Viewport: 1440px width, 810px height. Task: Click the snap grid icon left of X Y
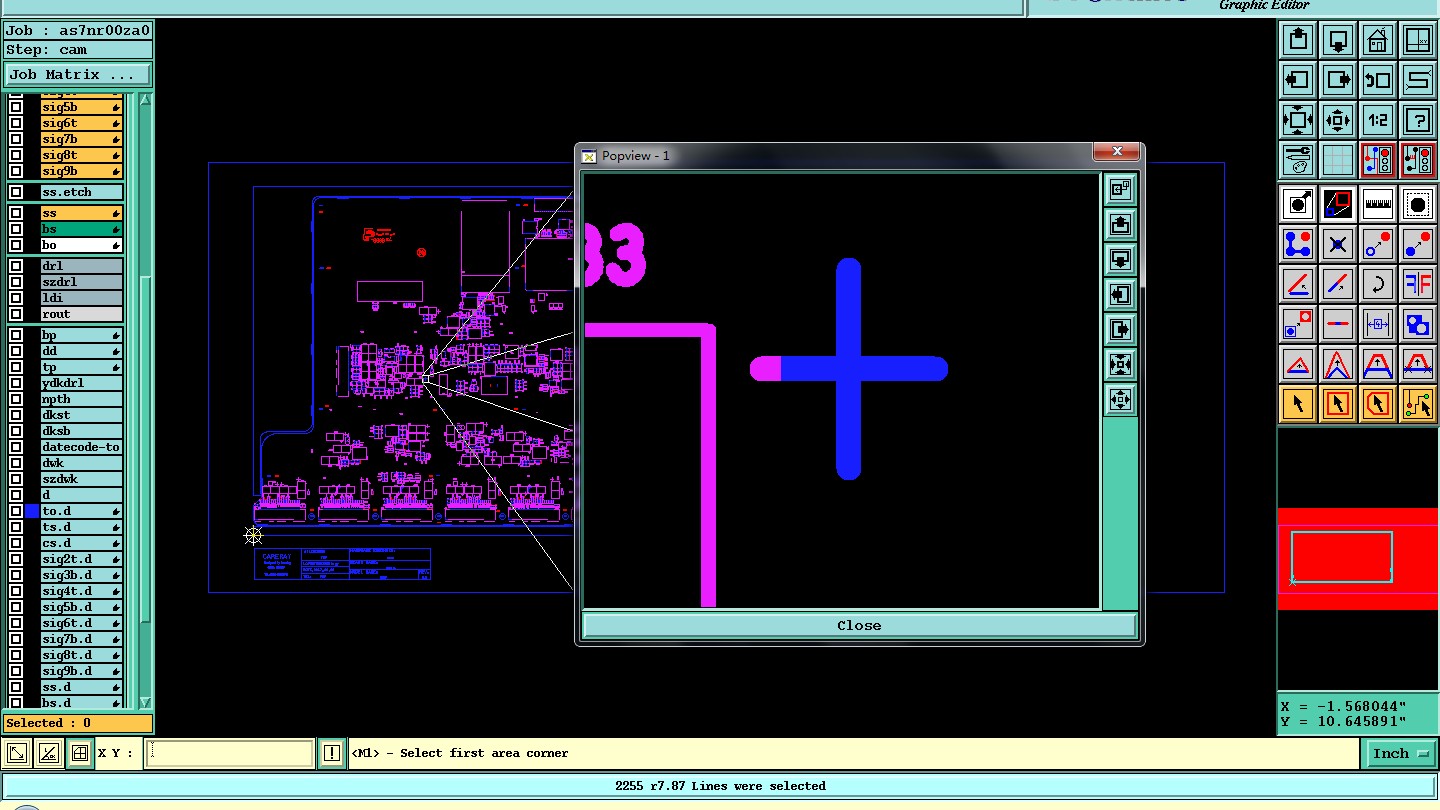click(x=80, y=753)
